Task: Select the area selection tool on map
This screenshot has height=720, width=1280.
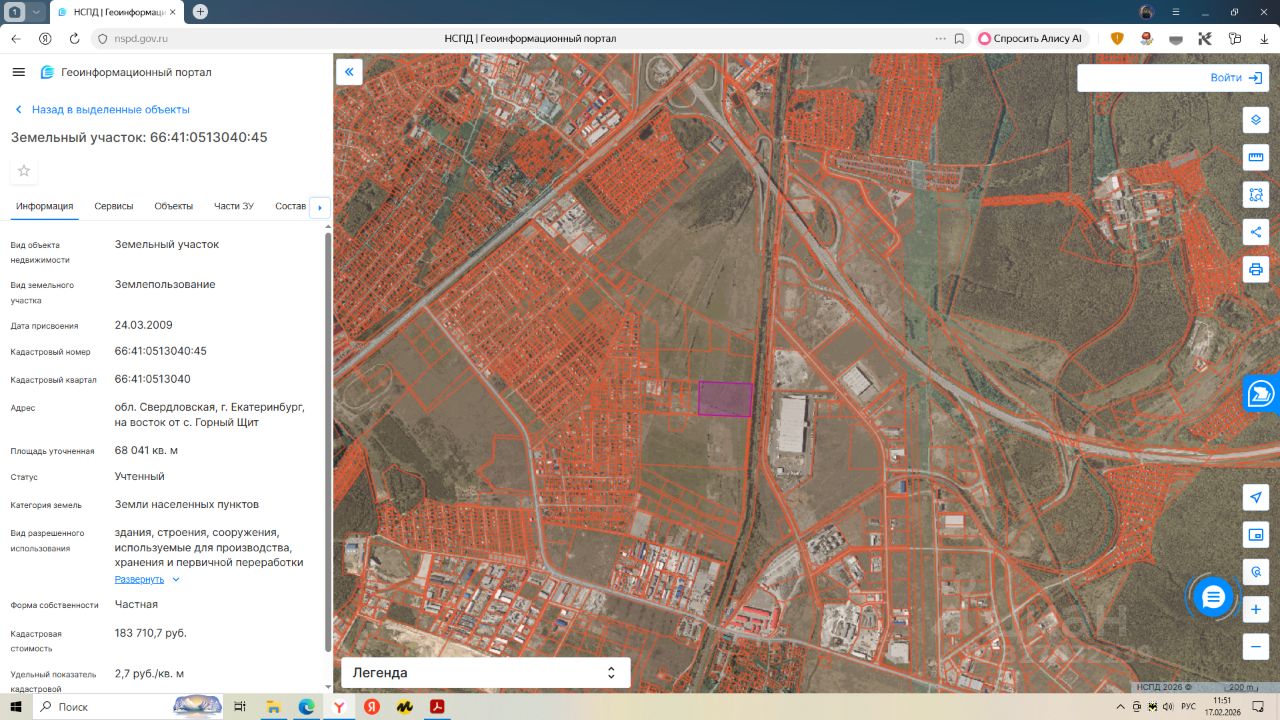Action: point(1256,194)
